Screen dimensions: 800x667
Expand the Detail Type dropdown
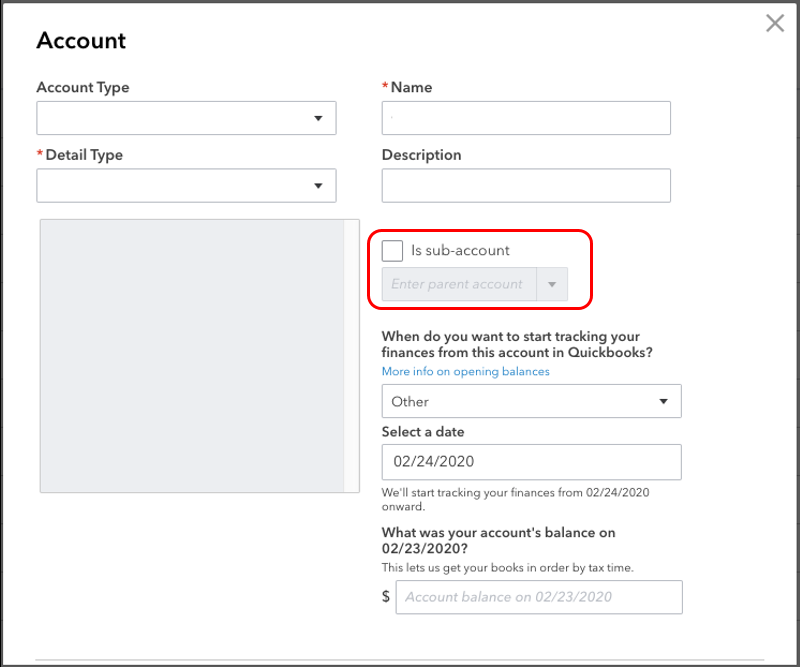coord(186,186)
